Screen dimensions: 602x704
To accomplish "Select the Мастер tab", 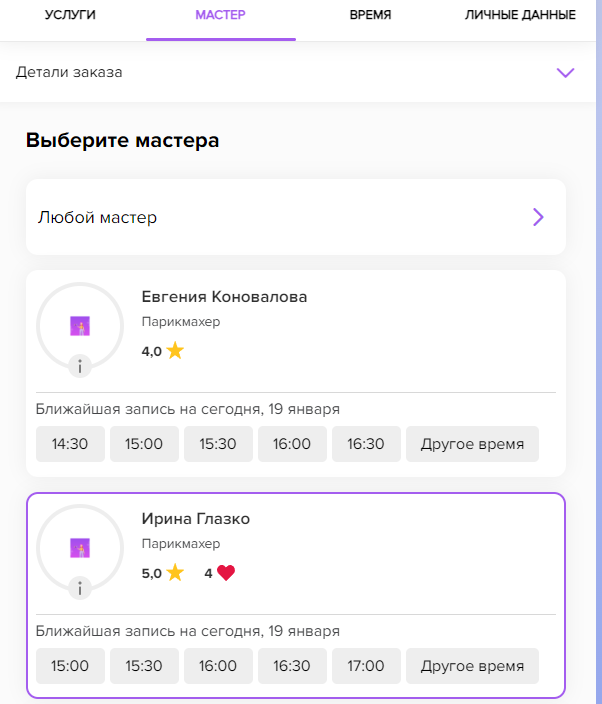I will [220, 15].
